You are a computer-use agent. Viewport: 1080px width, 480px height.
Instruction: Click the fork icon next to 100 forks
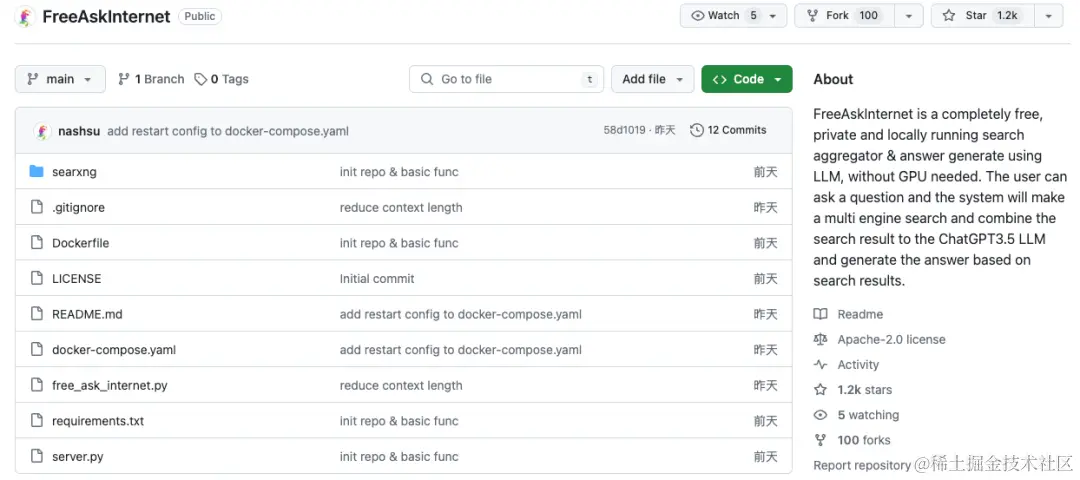pos(820,440)
